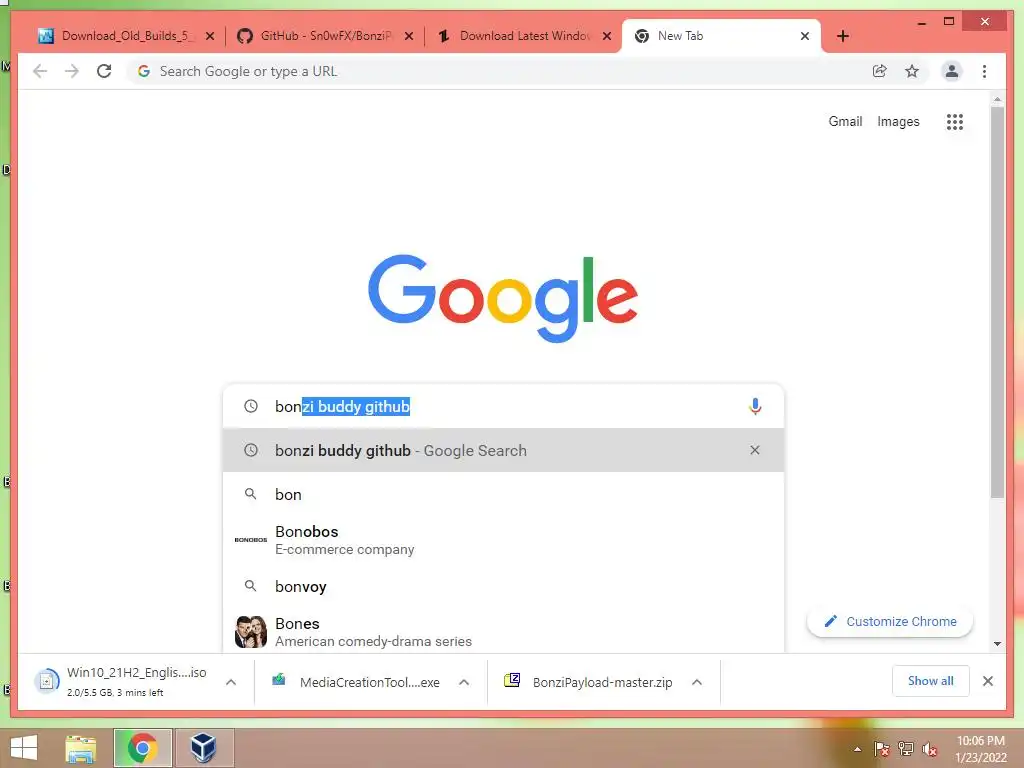Click the muted volume tray icon
Viewport: 1024px width, 768px height.
929,749
